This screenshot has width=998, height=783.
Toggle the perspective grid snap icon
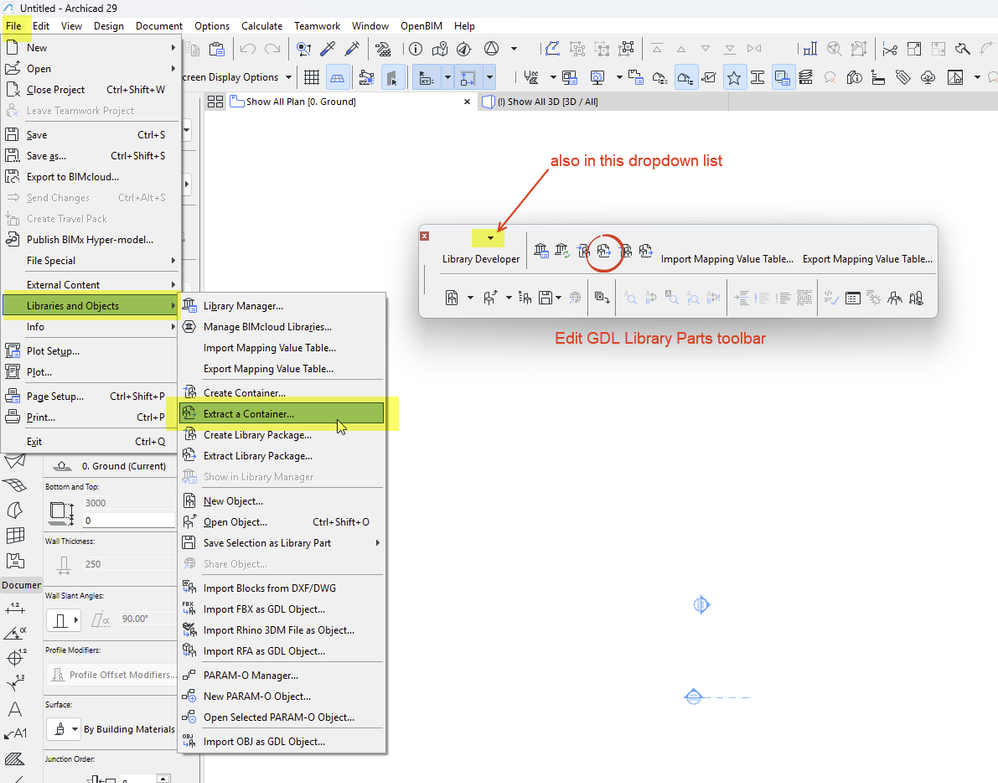pyautogui.click(x=337, y=78)
